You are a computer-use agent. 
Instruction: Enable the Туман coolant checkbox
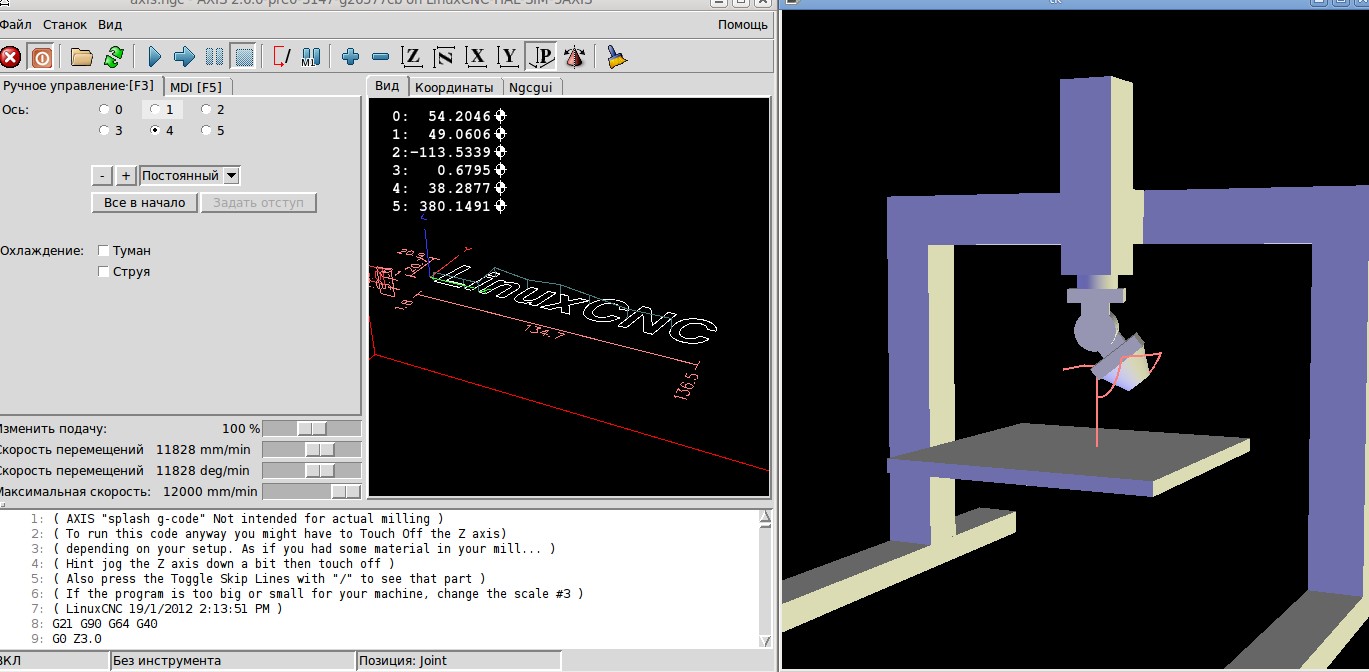click(x=104, y=251)
